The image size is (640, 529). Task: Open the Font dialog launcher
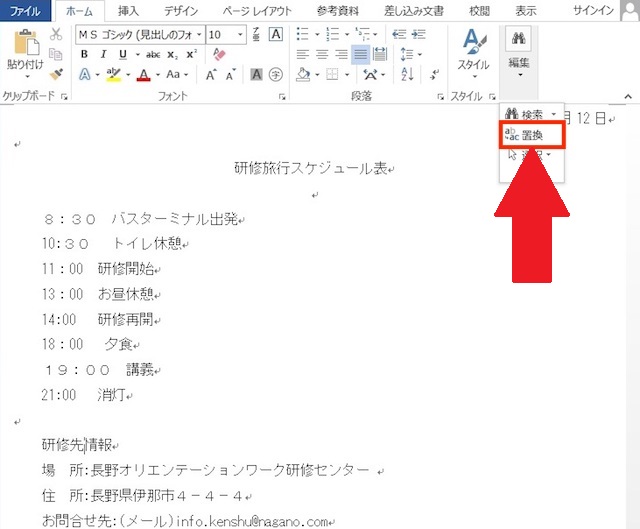[282, 97]
